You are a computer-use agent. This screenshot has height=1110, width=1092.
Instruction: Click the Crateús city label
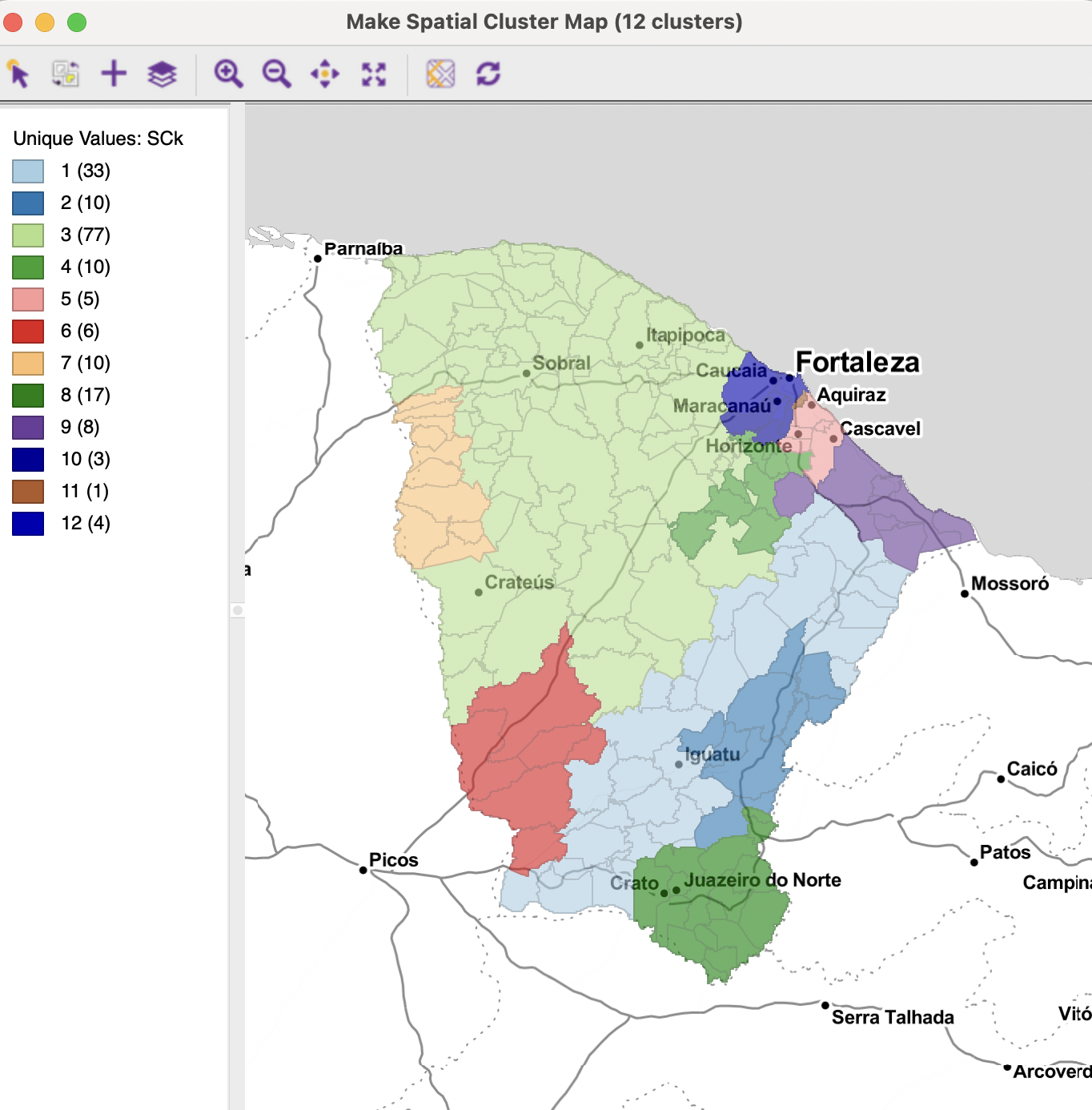tap(520, 582)
